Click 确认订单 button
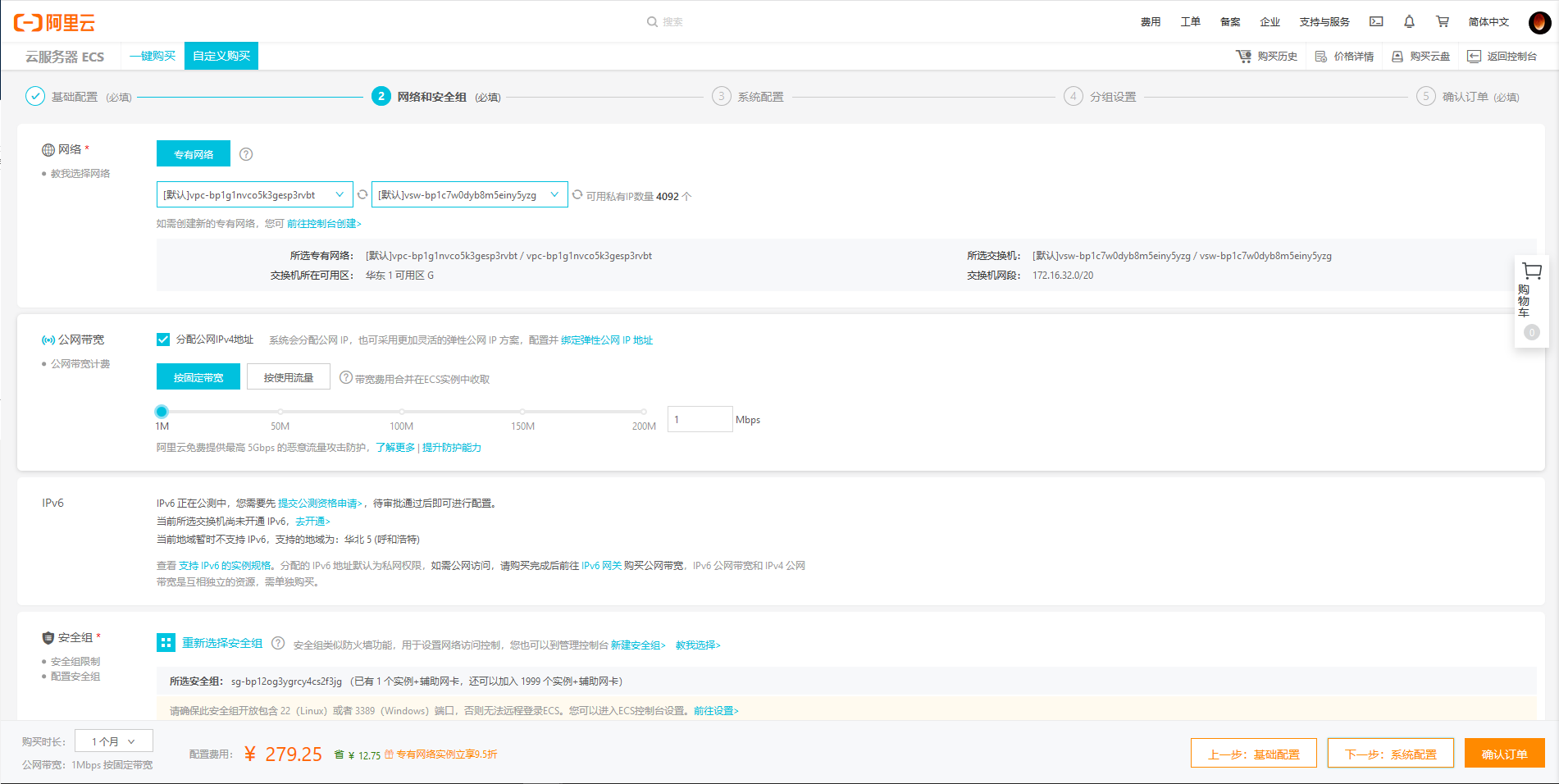Image resolution: width=1559 pixels, height=784 pixels. [1505, 754]
